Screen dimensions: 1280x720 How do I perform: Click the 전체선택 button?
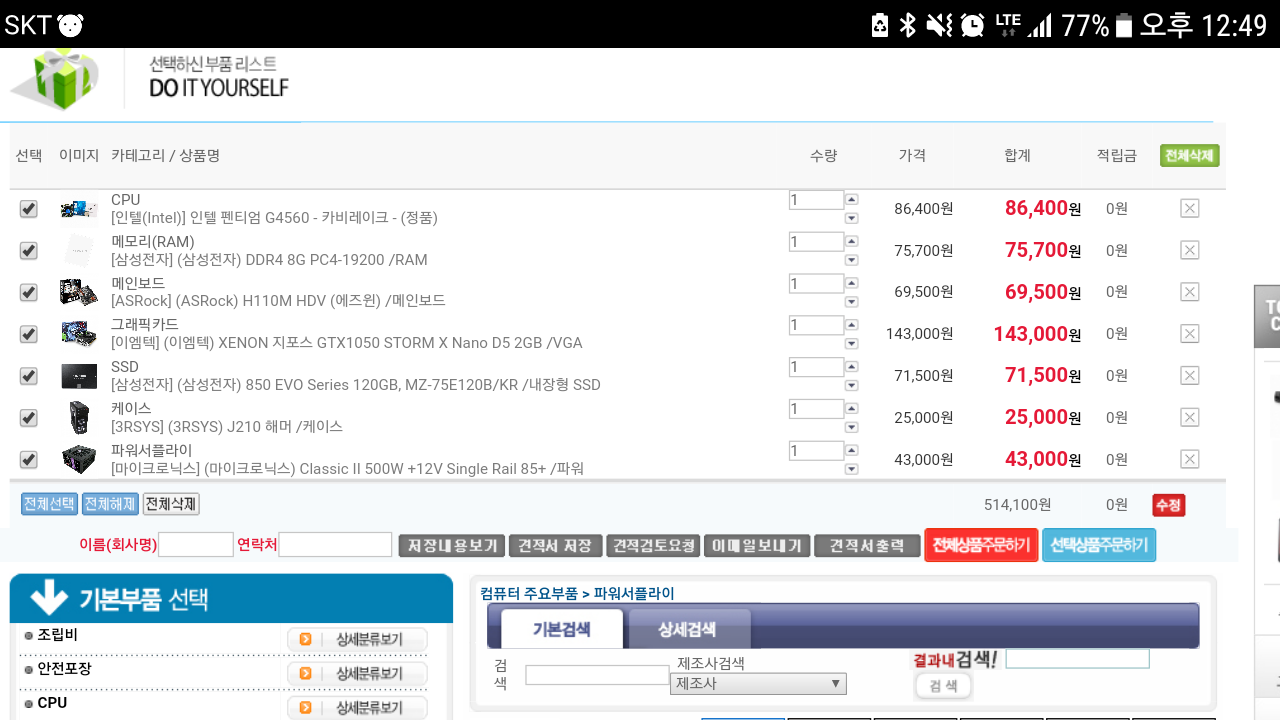49,504
